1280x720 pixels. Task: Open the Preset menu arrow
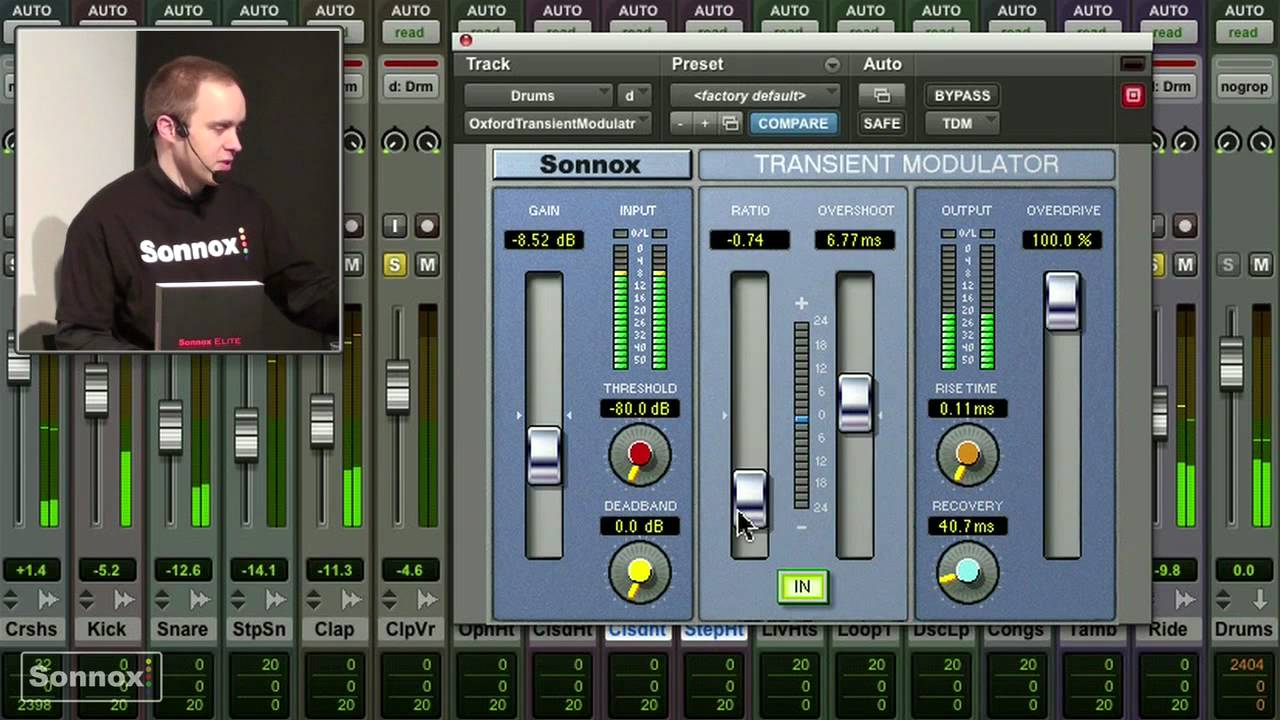[x=832, y=64]
